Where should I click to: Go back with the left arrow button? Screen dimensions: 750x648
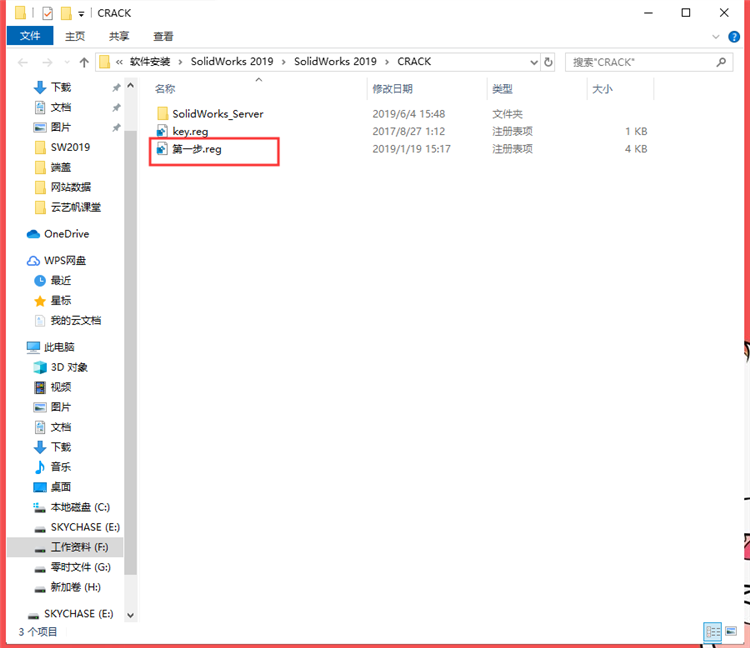pyautogui.click(x=22, y=63)
